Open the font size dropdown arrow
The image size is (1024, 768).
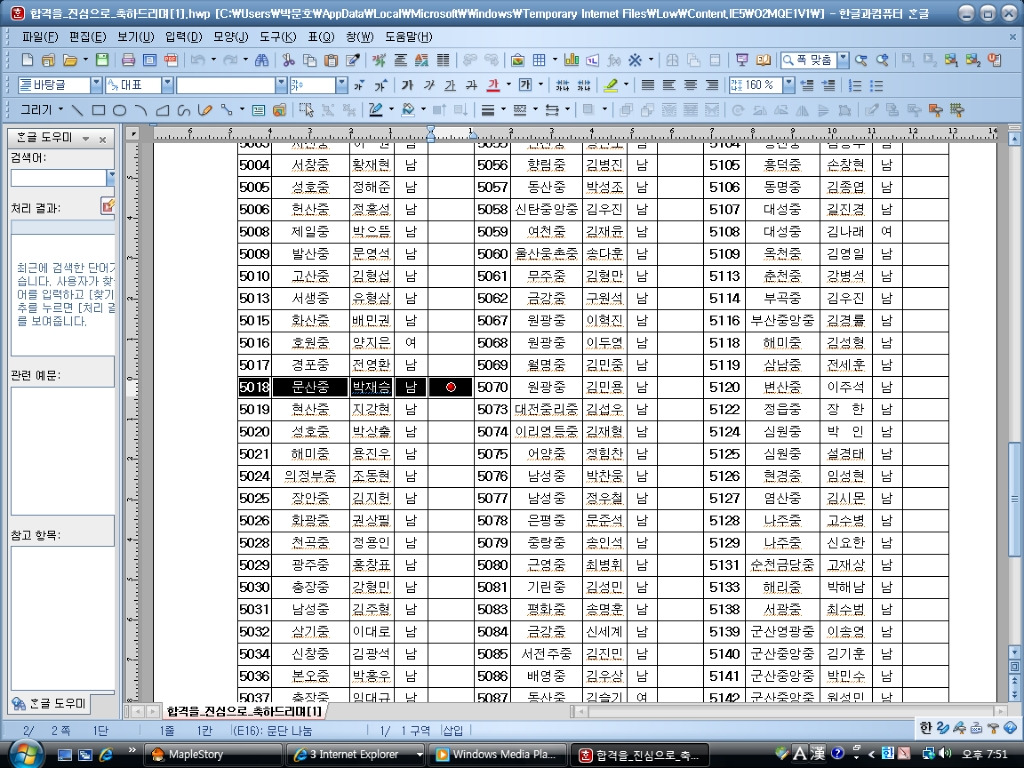pos(342,85)
